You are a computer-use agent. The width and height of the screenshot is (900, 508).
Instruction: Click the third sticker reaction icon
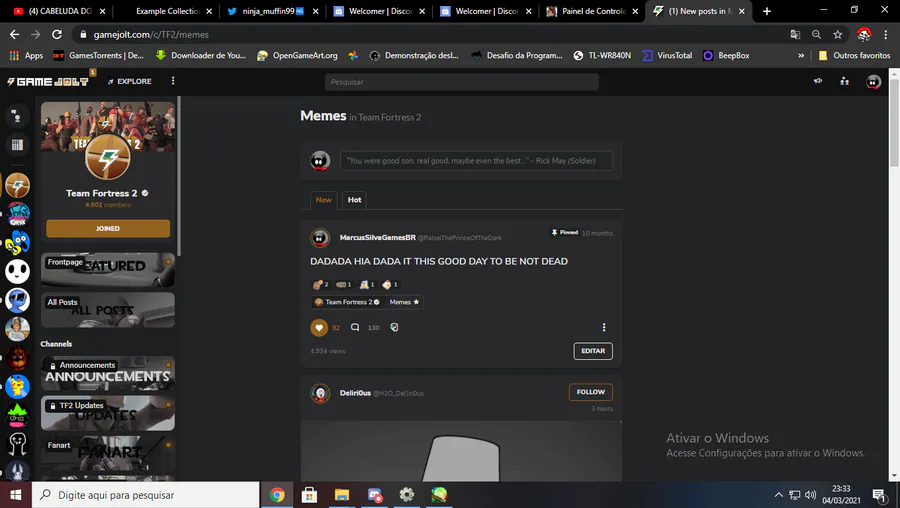[x=367, y=284]
